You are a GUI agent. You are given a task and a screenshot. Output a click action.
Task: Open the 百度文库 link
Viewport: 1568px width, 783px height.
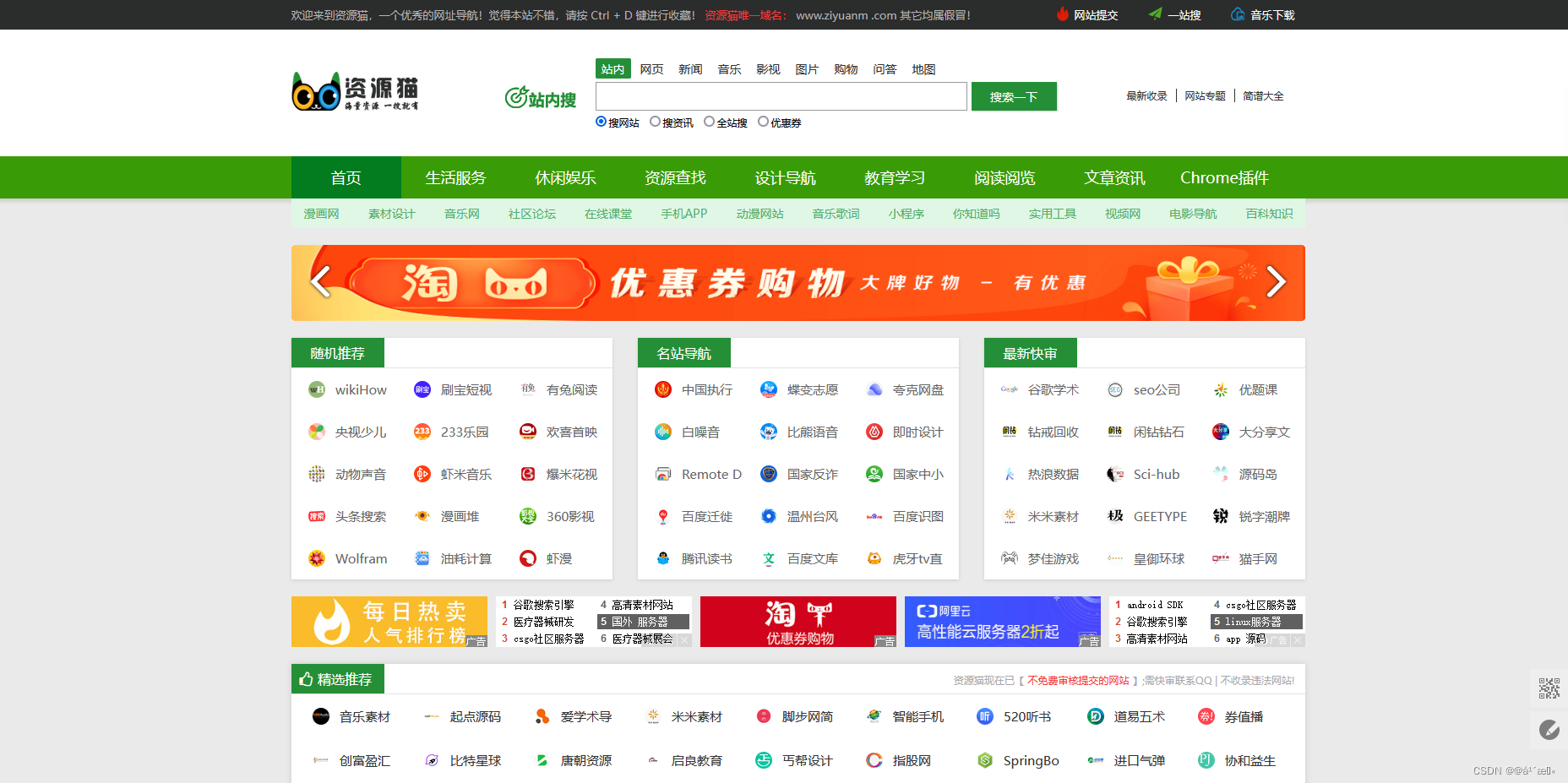coord(813,558)
